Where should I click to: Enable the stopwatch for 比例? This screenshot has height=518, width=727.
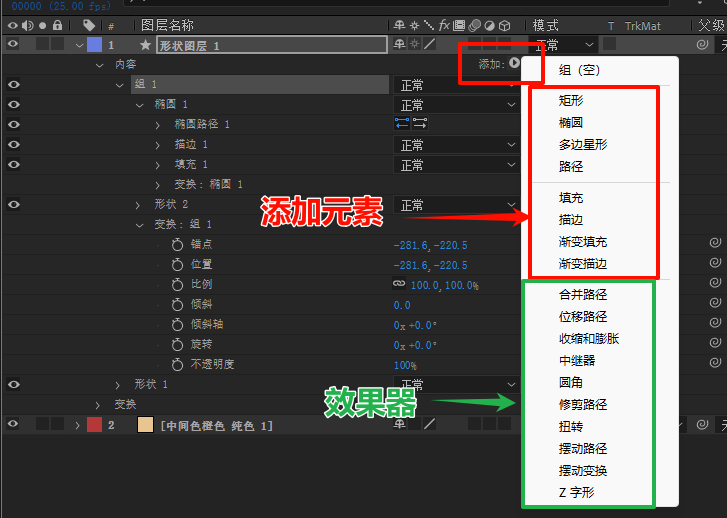[177, 284]
